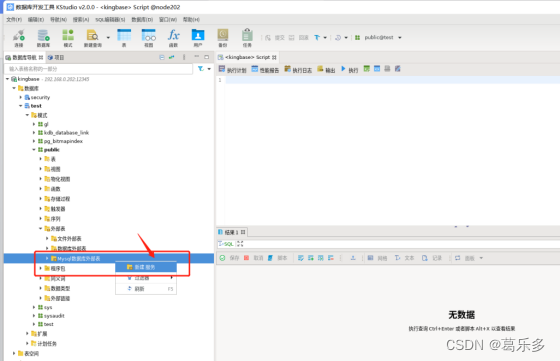Expand the 表空间 (tablespace) folder

pyautogui.click(x=14, y=353)
